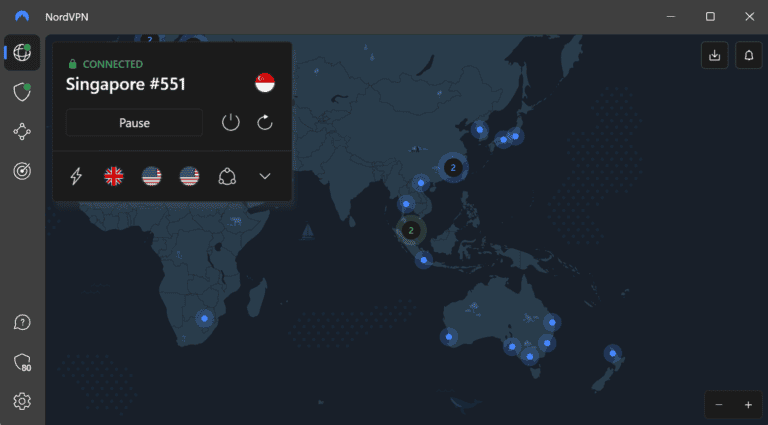Click the NordVPN logo in title bar

(22, 16)
